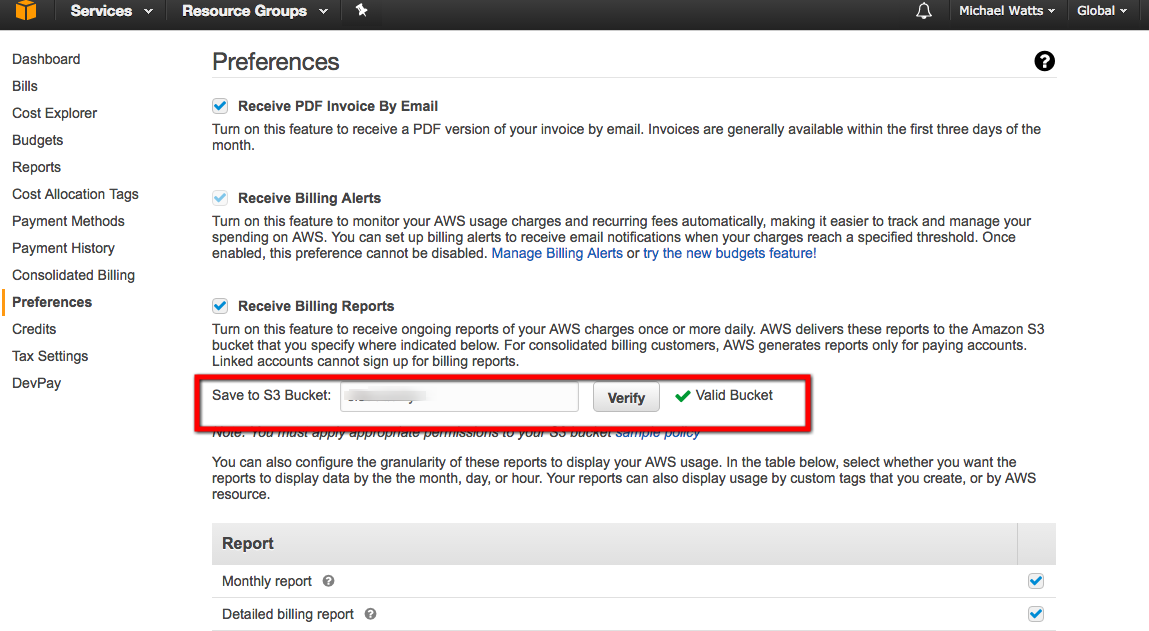This screenshot has height=631, width=1149.
Task: Open Reports in the sidebar
Action: [37, 167]
